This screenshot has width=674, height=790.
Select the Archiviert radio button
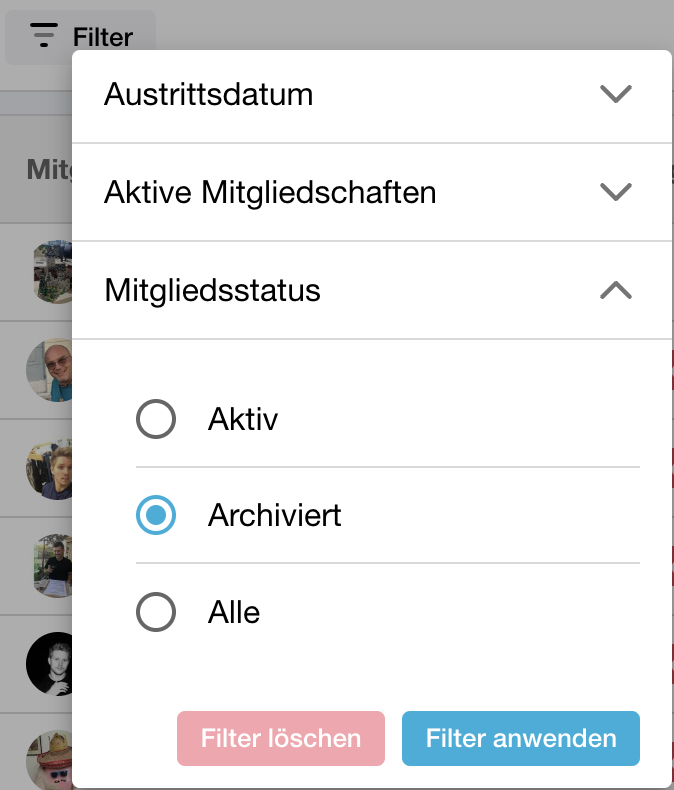pos(156,515)
